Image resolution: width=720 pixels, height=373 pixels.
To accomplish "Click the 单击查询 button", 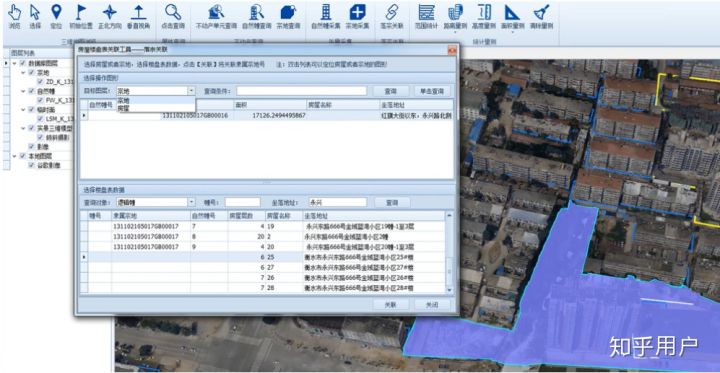I will pos(432,91).
